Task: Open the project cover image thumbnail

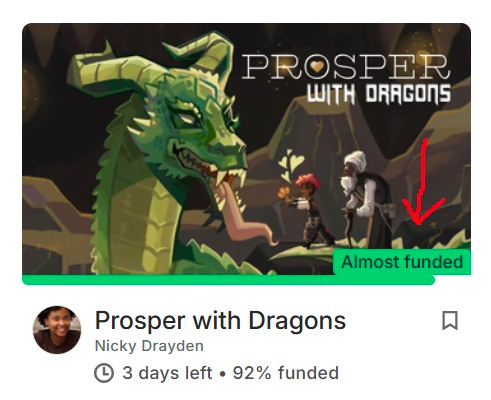Action: pos(246,149)
